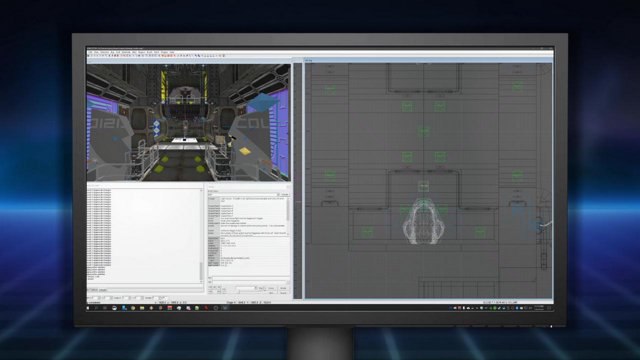Select the green entity marker directly above the wireframe model
The height and width of the screenshot is (360, 640).
tap(424, 187)
